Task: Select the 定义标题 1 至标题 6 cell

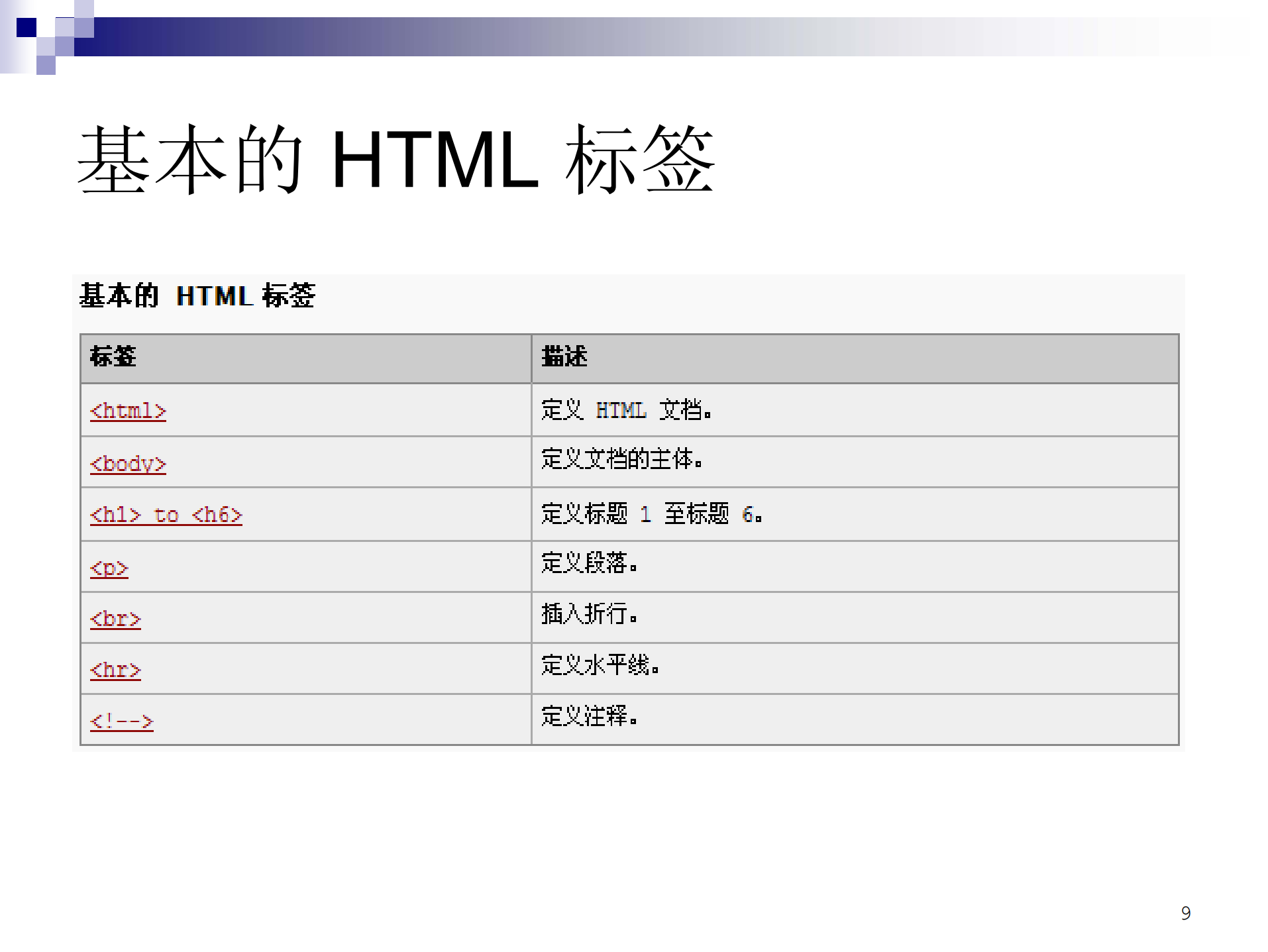Action: [x=652, y=513]
